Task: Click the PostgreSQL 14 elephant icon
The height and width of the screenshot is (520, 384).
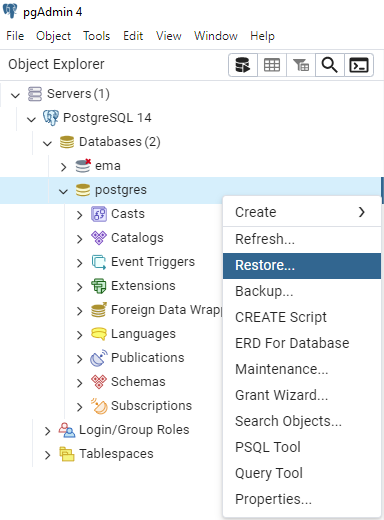Action: pos(51,118)
